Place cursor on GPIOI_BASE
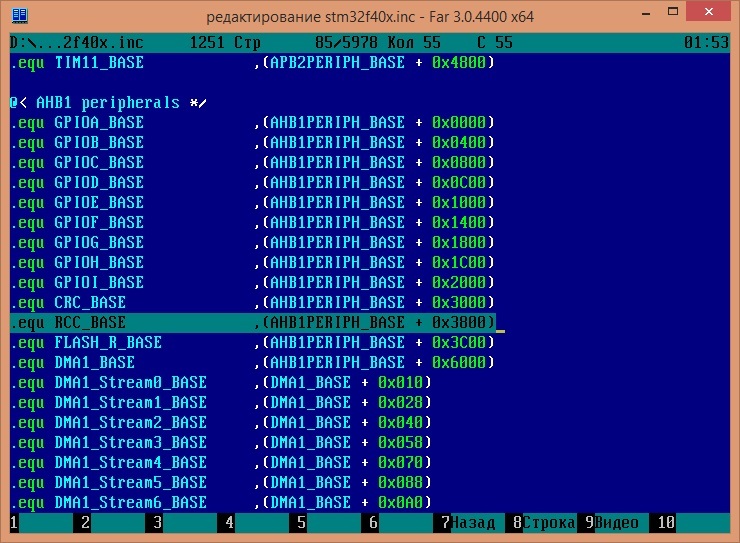The image size is (740, 543). (x=99, y=283)
